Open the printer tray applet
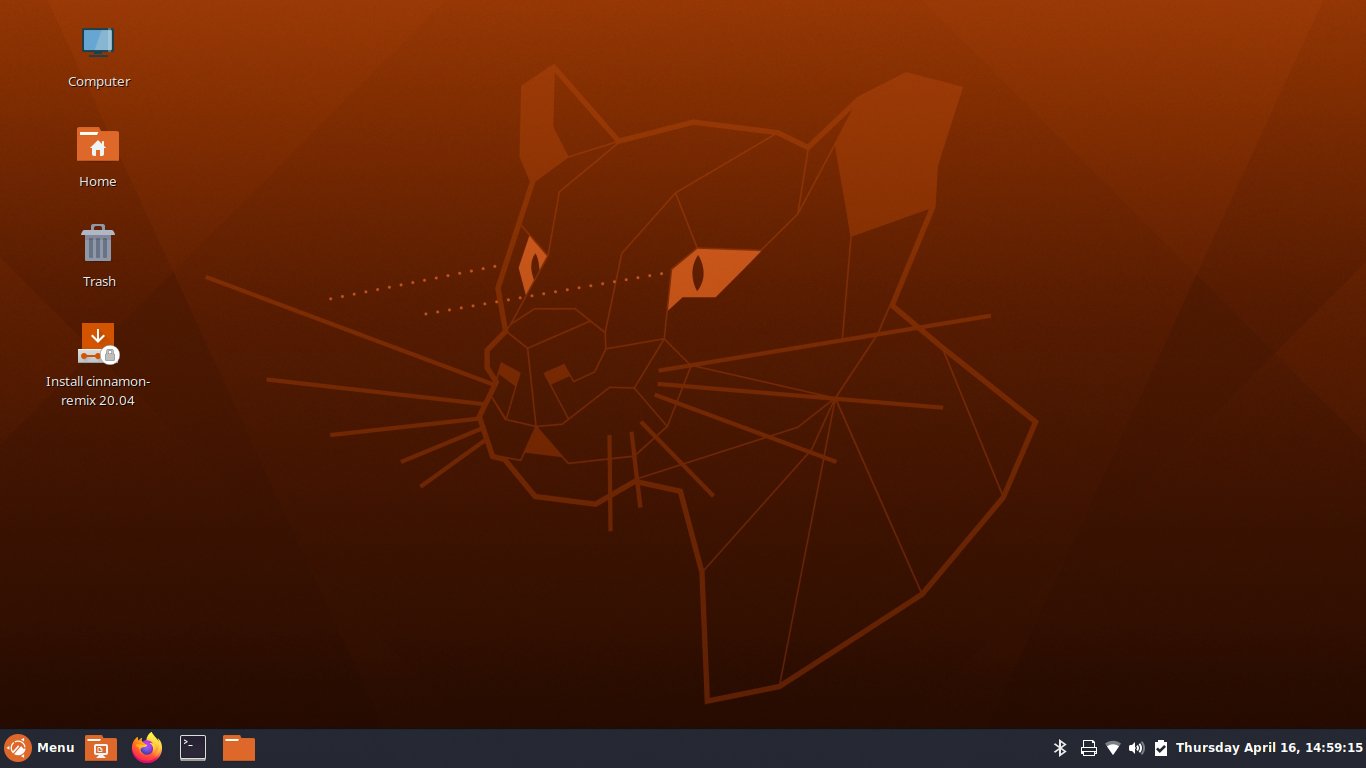1366x768 pixels. tap(1089, 748)
